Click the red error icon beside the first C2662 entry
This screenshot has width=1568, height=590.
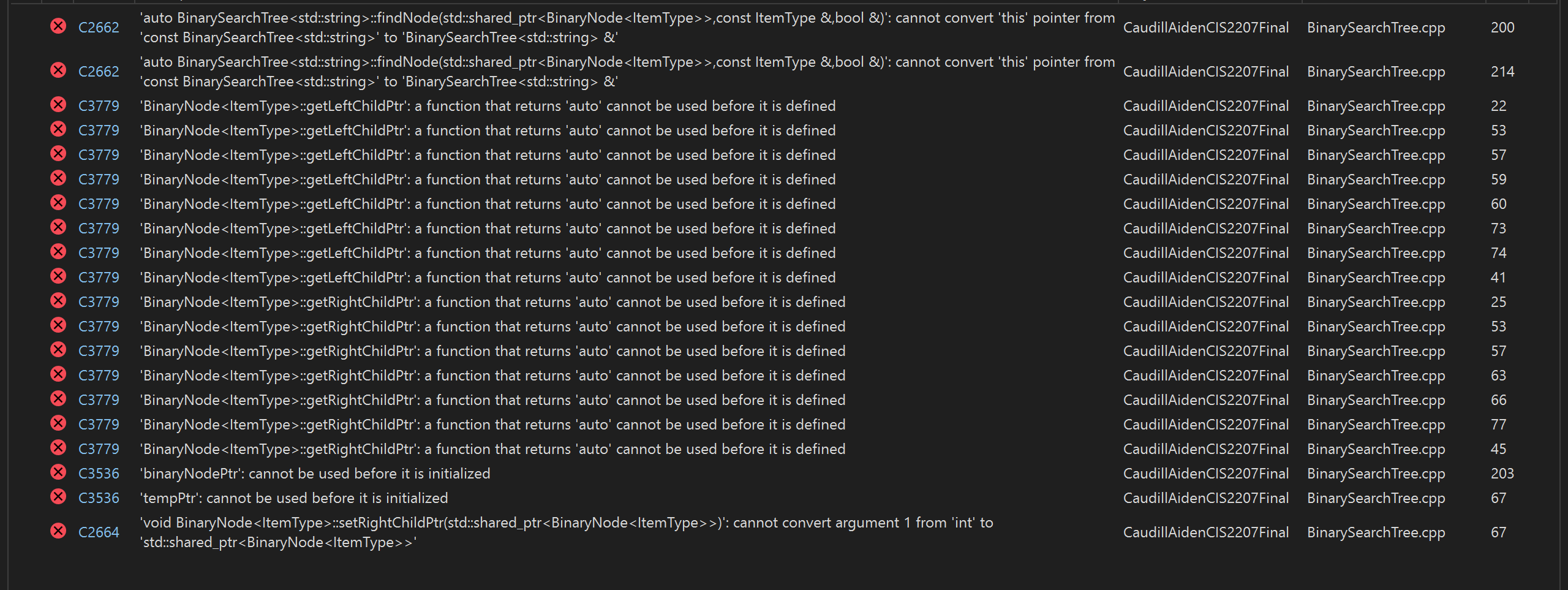(x=58, y=27)
